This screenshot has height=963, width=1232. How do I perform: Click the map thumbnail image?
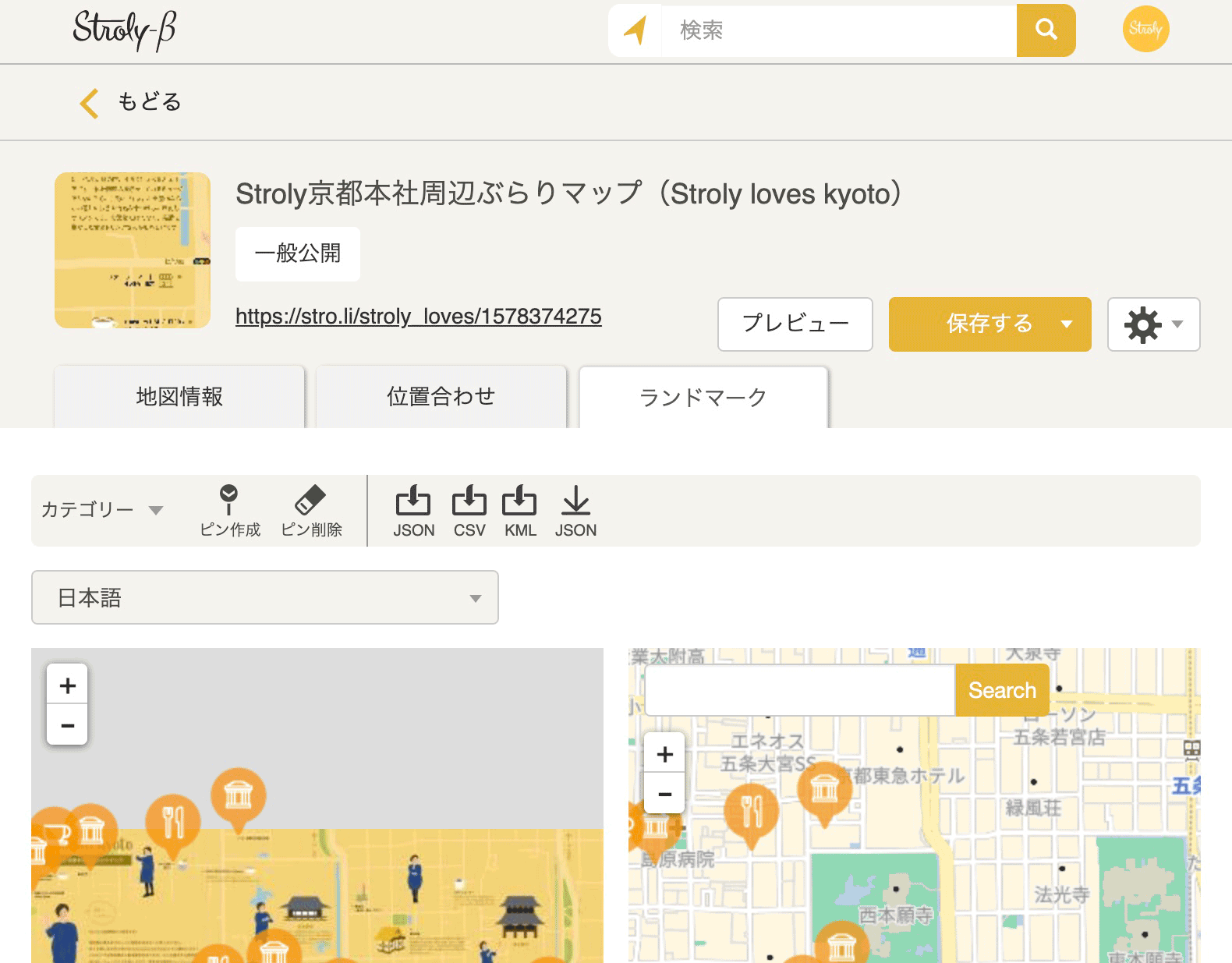(x=133, y=250)
